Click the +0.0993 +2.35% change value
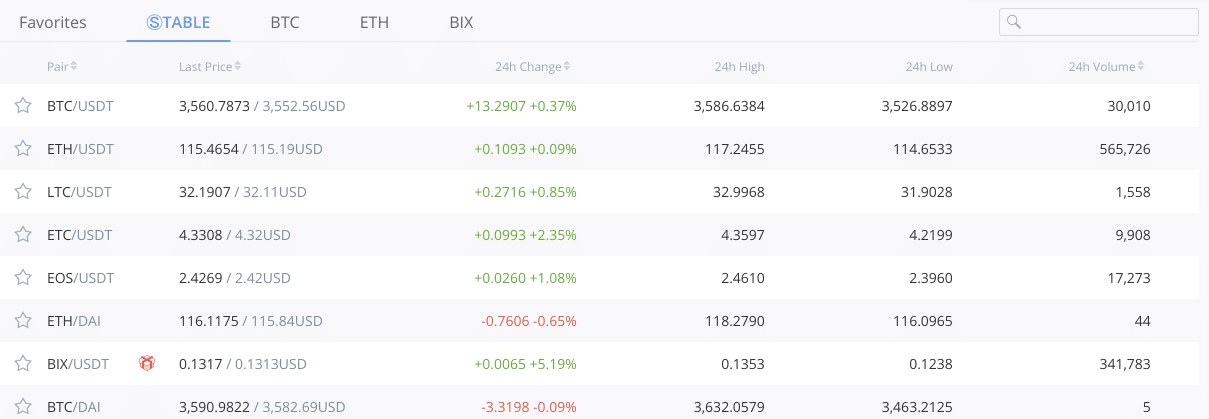Screen dimensions: 1209x419 [x=525, y=235]
